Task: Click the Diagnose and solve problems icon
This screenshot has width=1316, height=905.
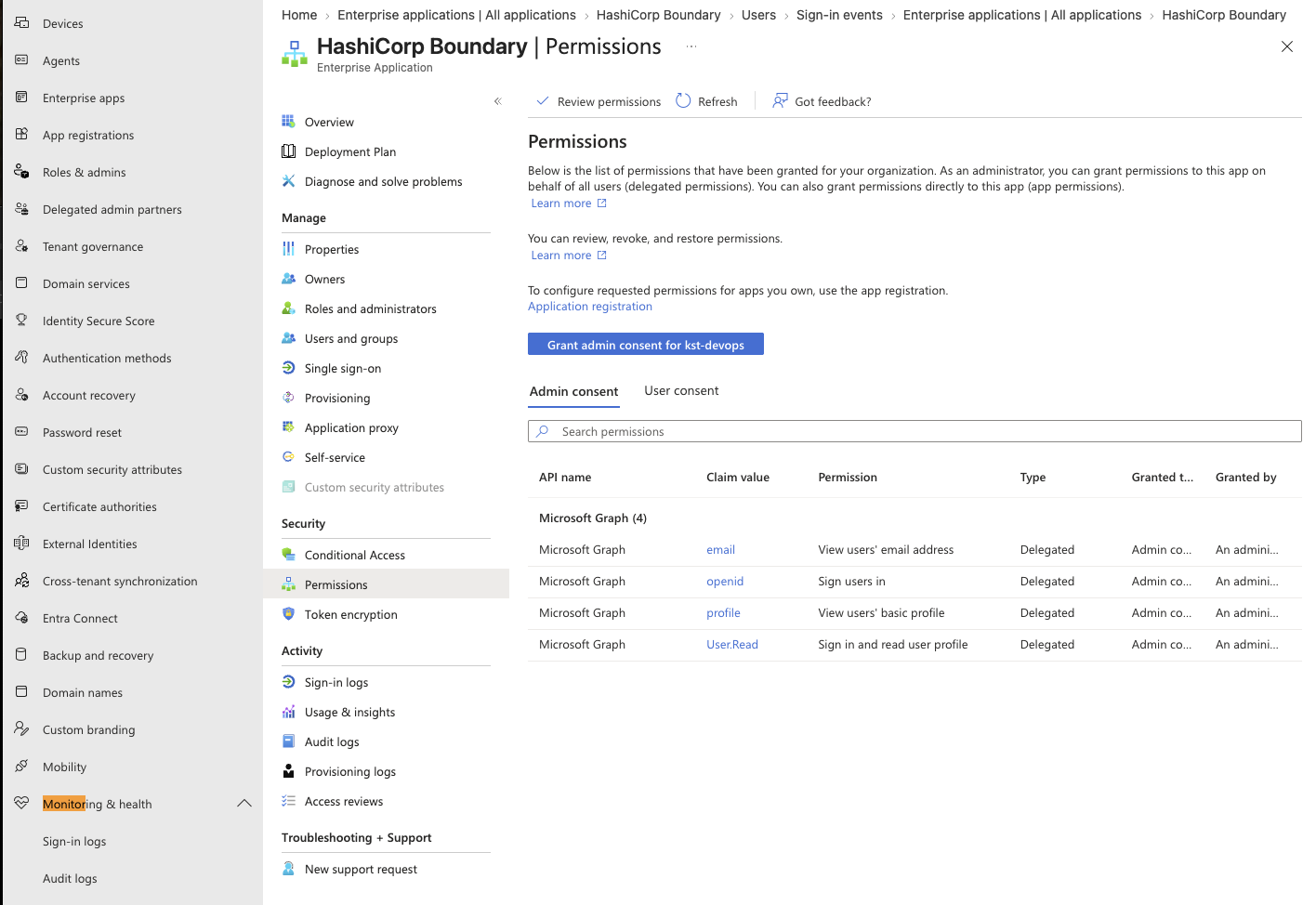Action: [288, 180]
